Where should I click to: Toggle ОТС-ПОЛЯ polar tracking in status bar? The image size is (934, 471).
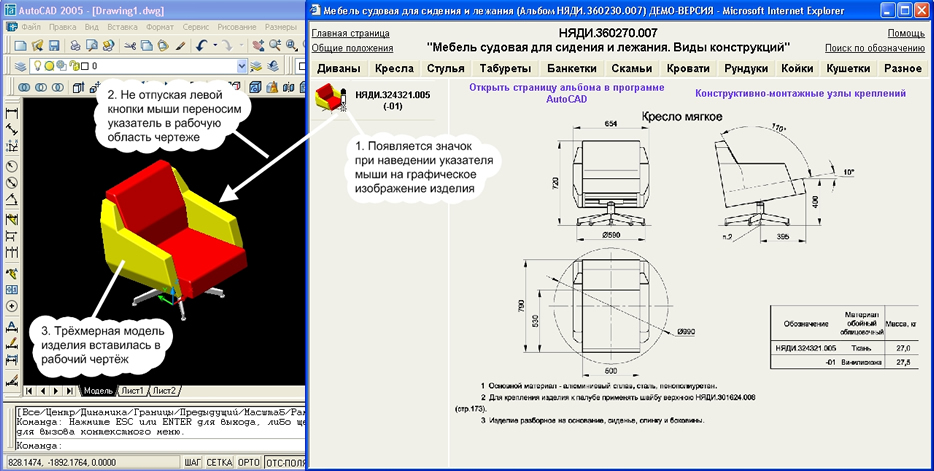tap(285, 463)
